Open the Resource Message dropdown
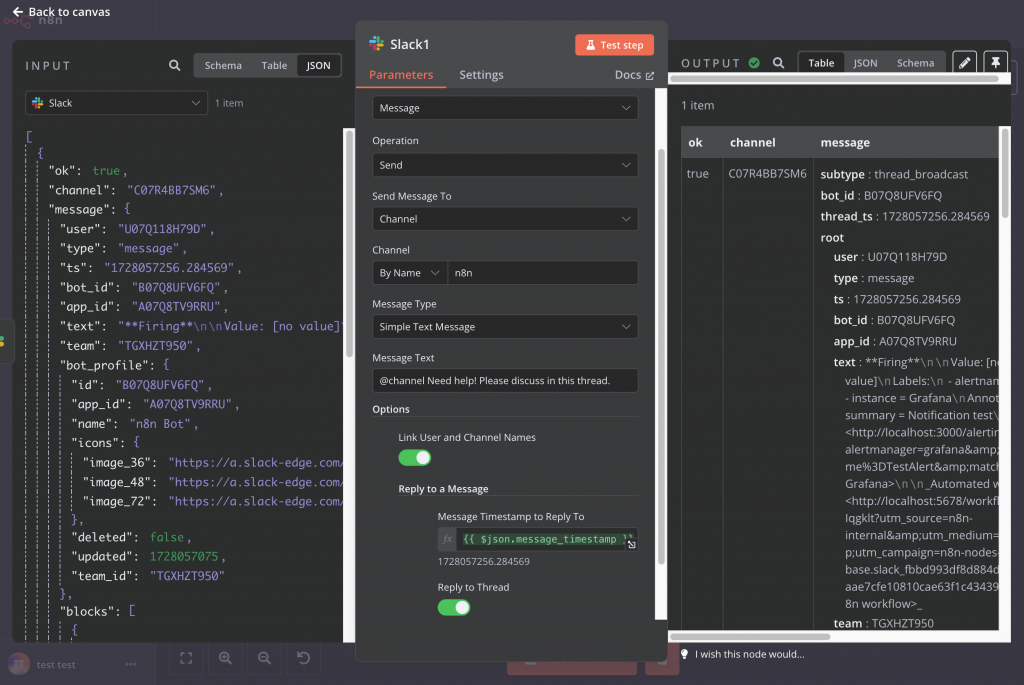The width and height of the screenshot is (1024, 685). 505,108
